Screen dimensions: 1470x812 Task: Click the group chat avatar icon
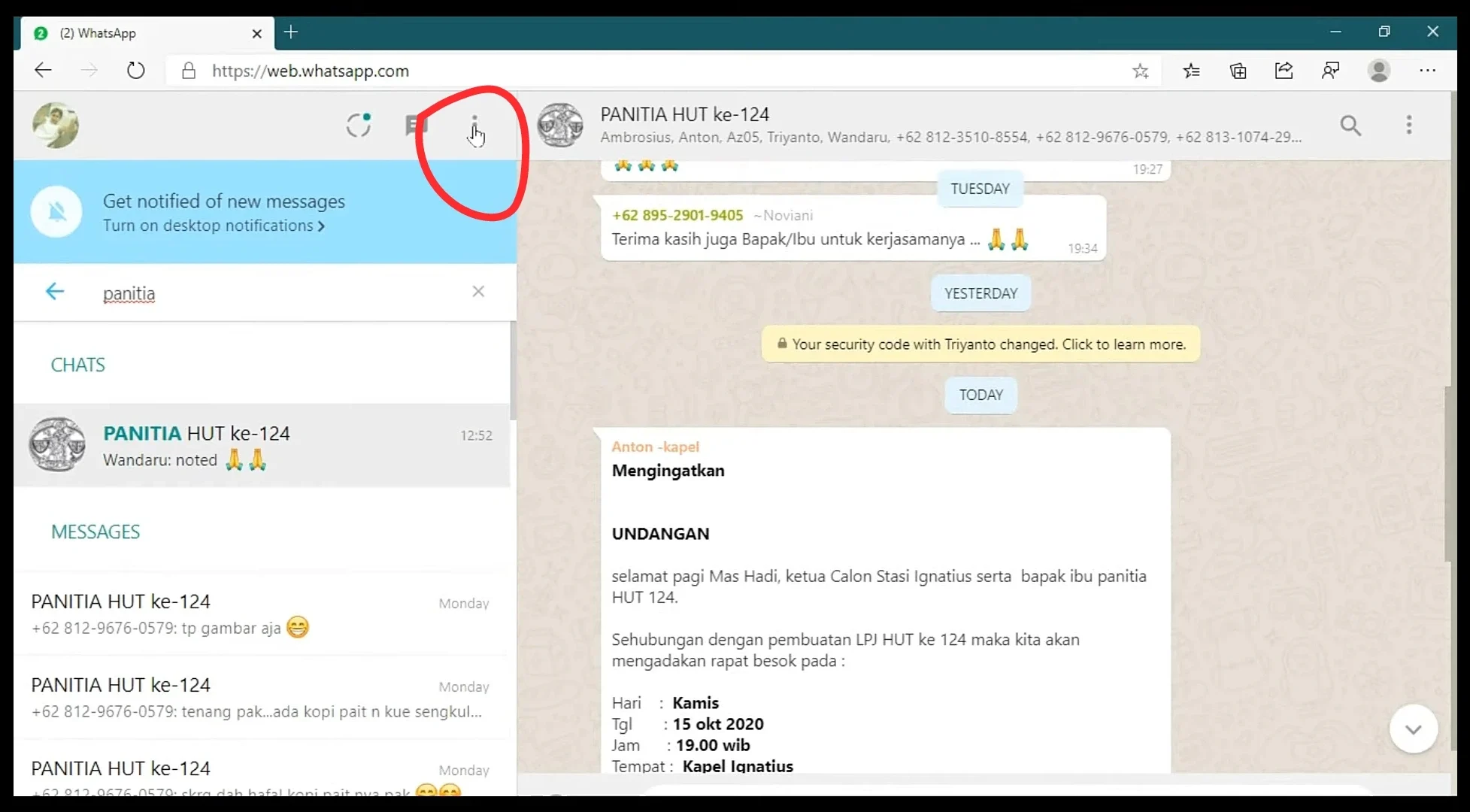pos(561,124)
